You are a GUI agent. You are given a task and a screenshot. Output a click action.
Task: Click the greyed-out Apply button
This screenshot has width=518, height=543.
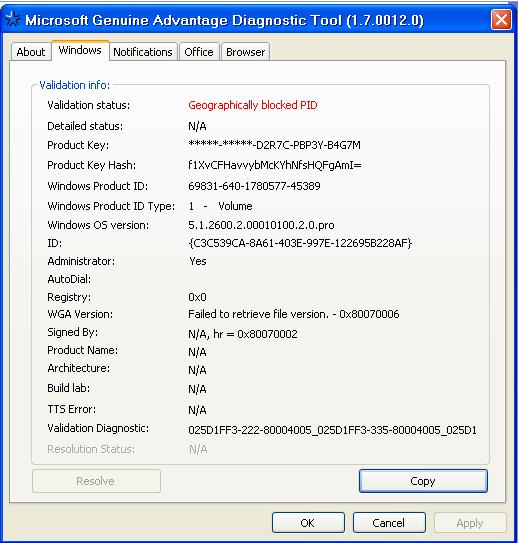click(x=470, y=523)
